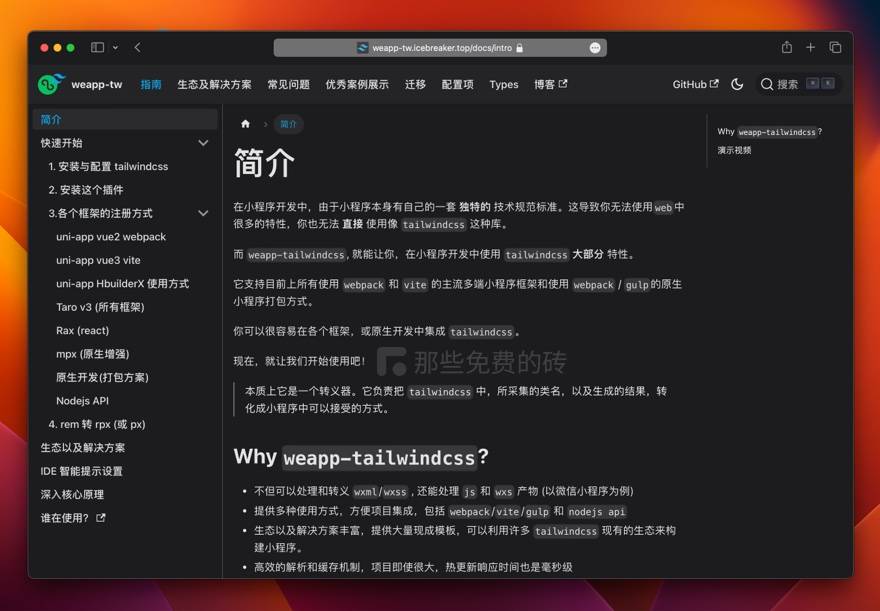Click the browser share icon
Image resolution: width=880 pixels, height=611 pixels.
[786, 47]
